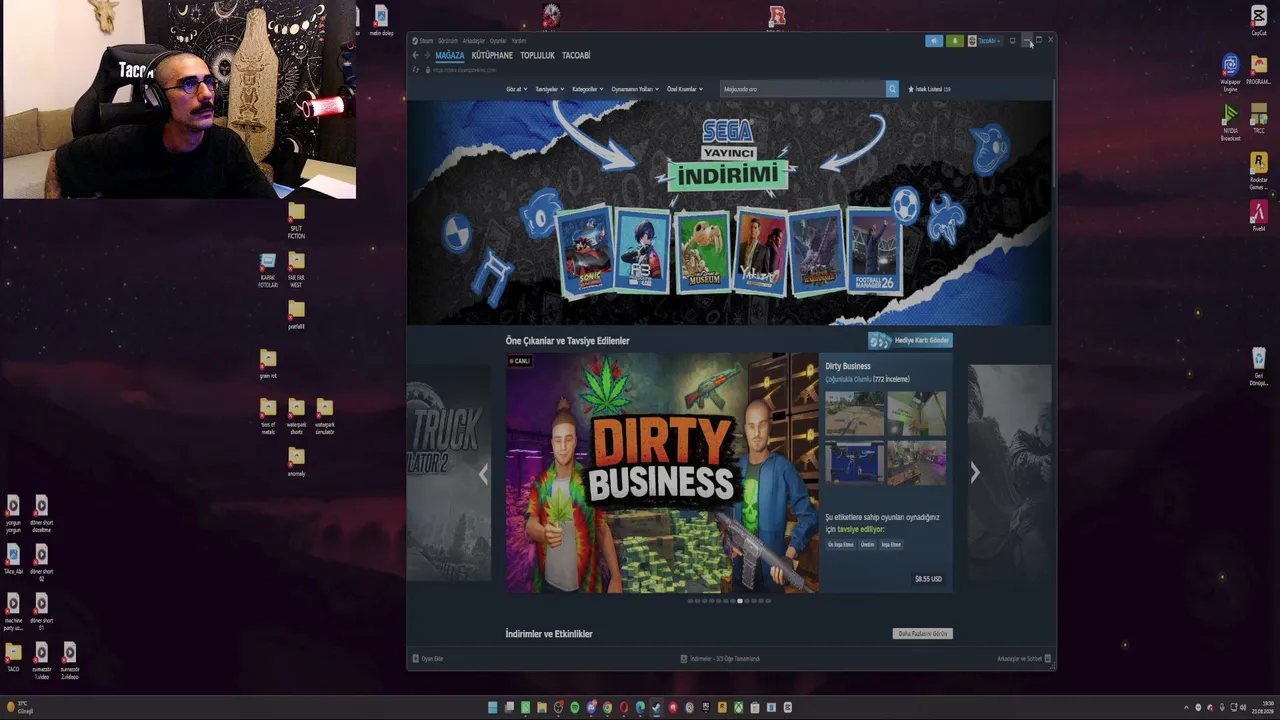Expand the Göz at dropdown
The image size is (1280, 720).
518,89
